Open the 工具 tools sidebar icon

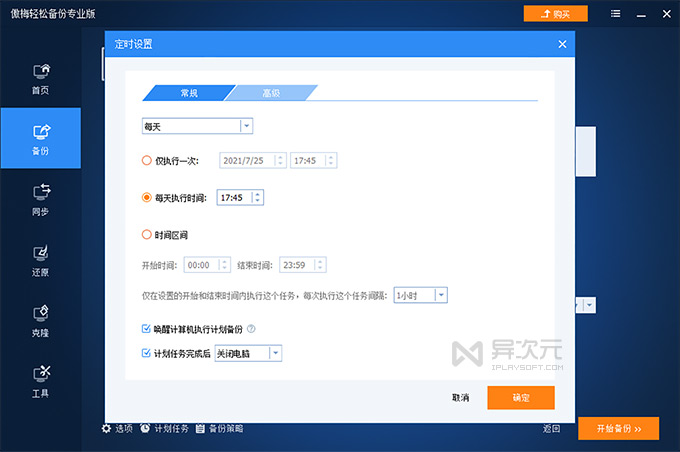[41, 382]
